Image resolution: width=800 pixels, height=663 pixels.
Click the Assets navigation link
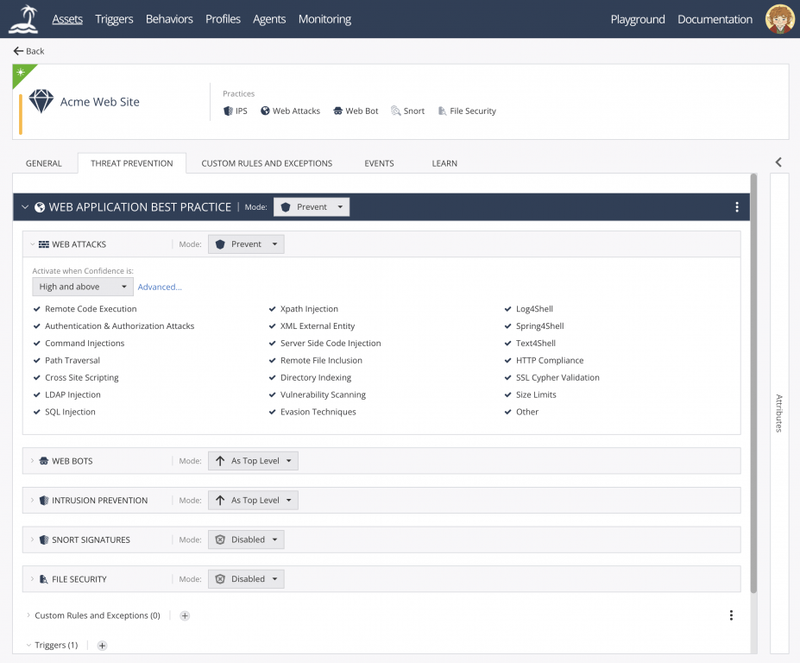pyautogui.click(x=67, y=19)
